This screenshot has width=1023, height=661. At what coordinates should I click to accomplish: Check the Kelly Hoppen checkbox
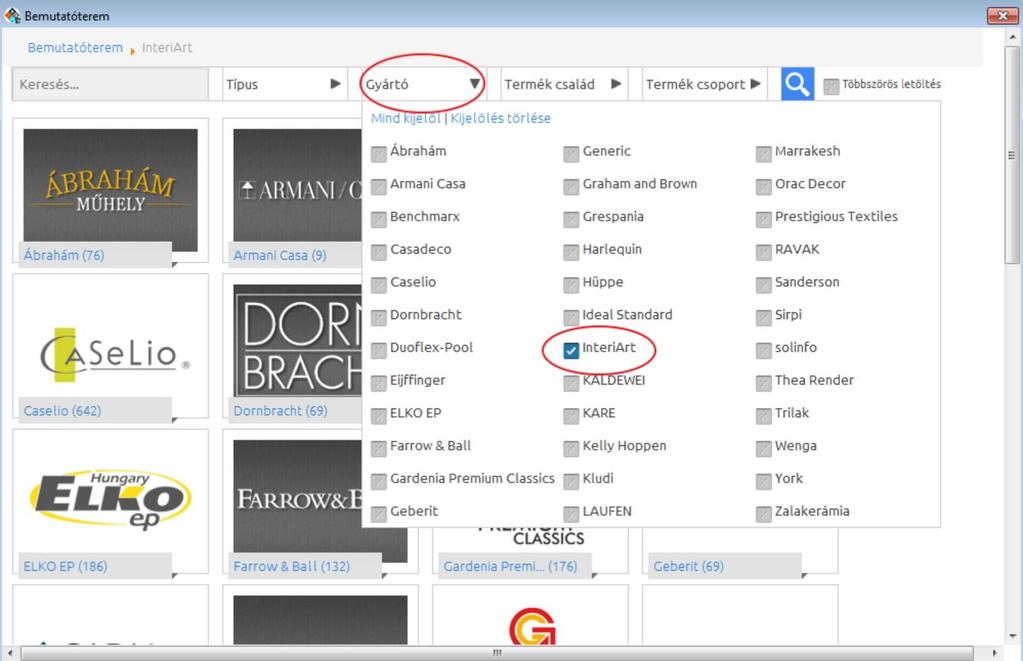coord(571,448)
